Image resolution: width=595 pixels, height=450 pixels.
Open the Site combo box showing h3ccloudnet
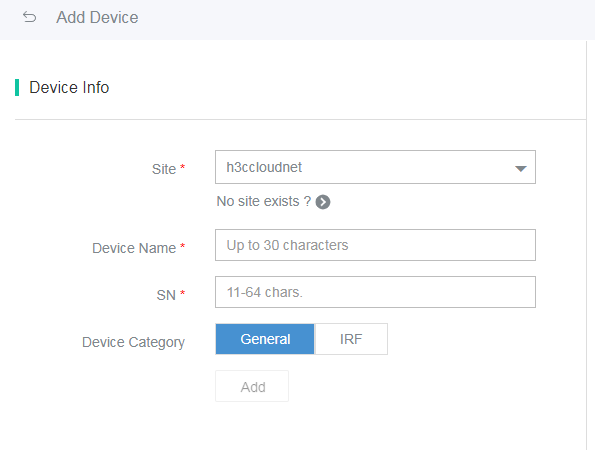point(375,167)
